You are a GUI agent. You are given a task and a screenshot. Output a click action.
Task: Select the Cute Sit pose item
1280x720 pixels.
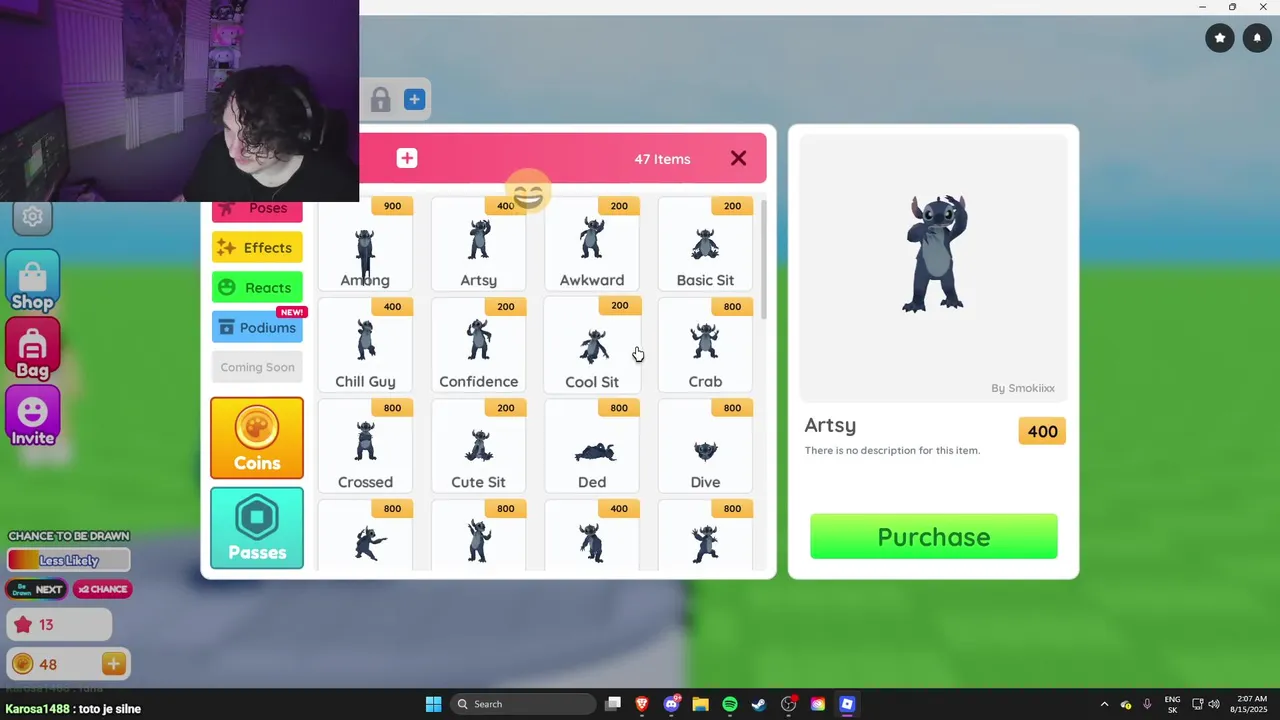[x=478, y=446]
